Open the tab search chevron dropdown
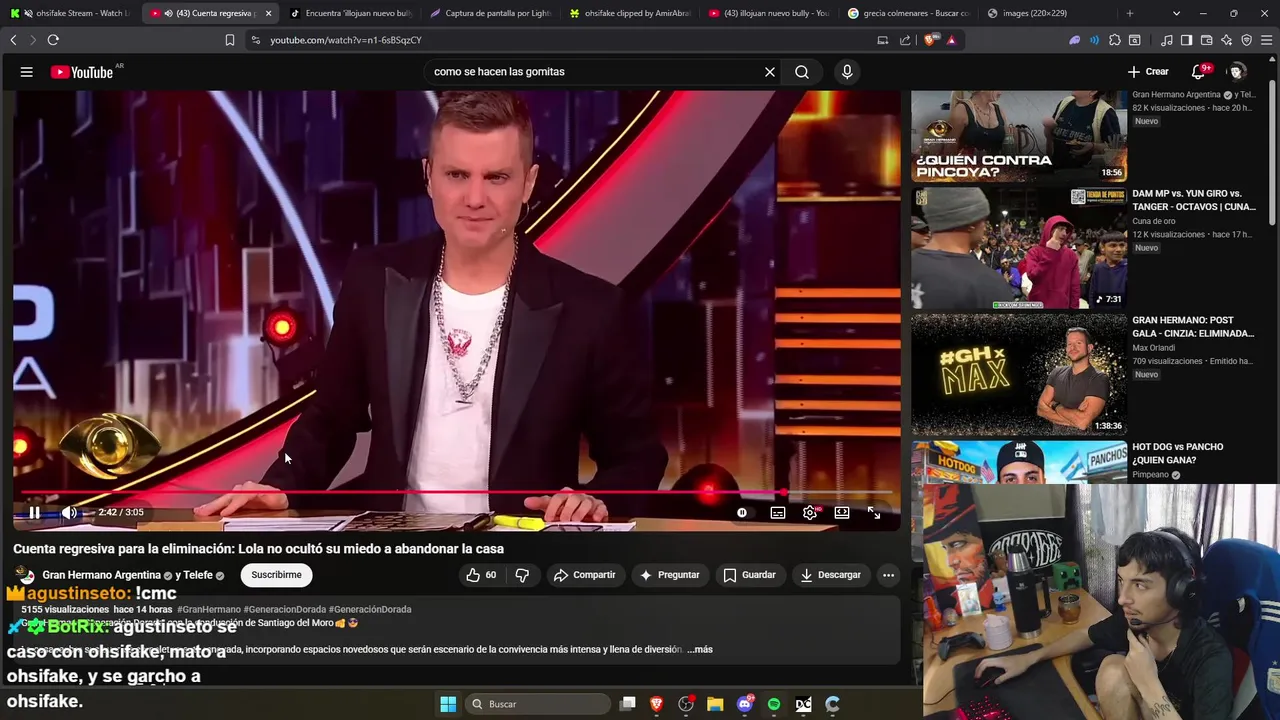1280x720 pixels. click(1176, 13)
